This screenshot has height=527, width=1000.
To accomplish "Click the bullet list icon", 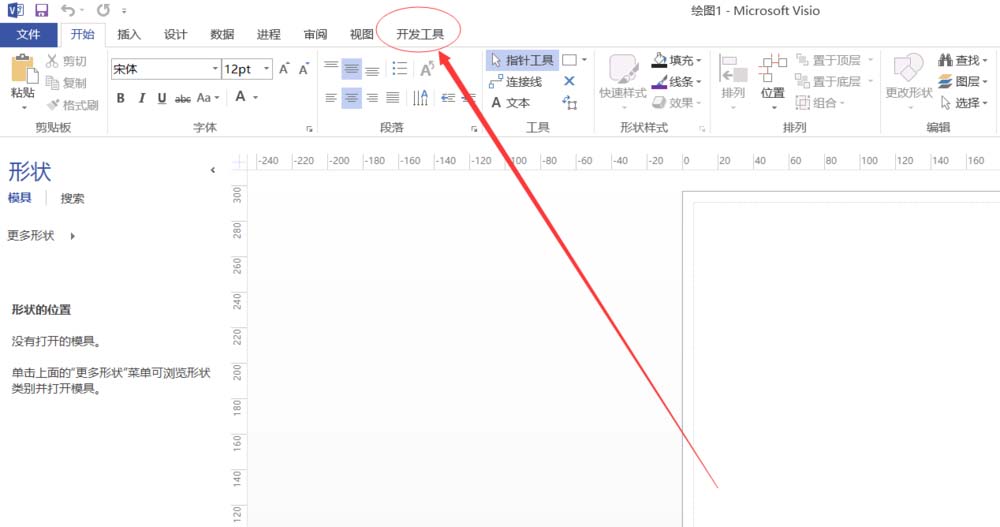I will point(400,68).
